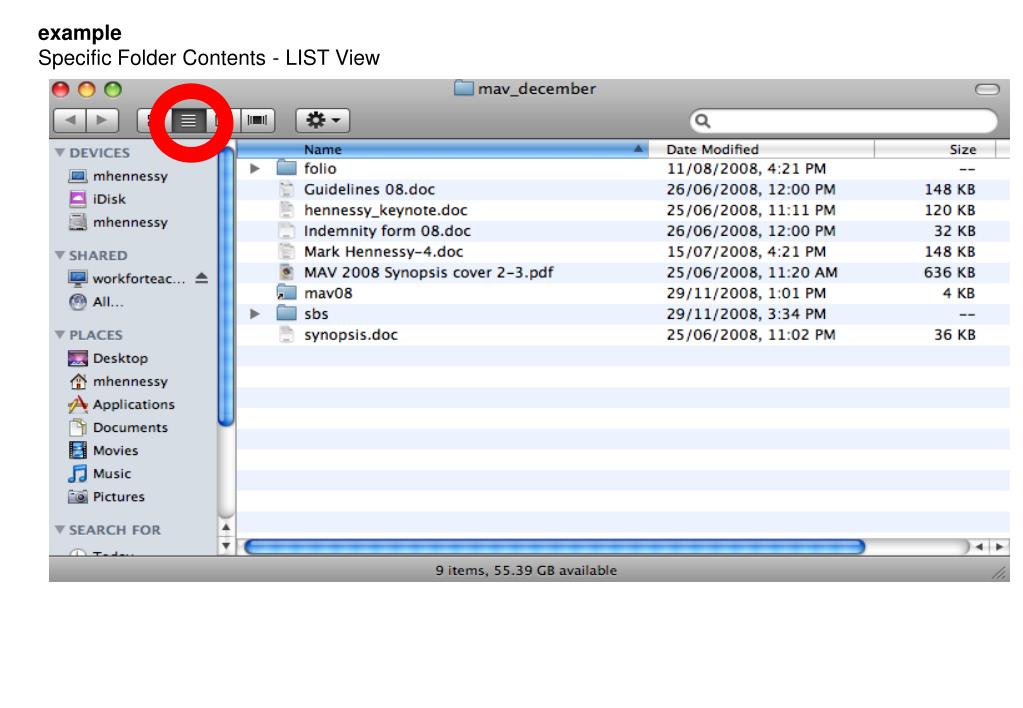Screen dimensions: 1023x708
Task: Switch to Cover Flow view
Action: point(257,120)
